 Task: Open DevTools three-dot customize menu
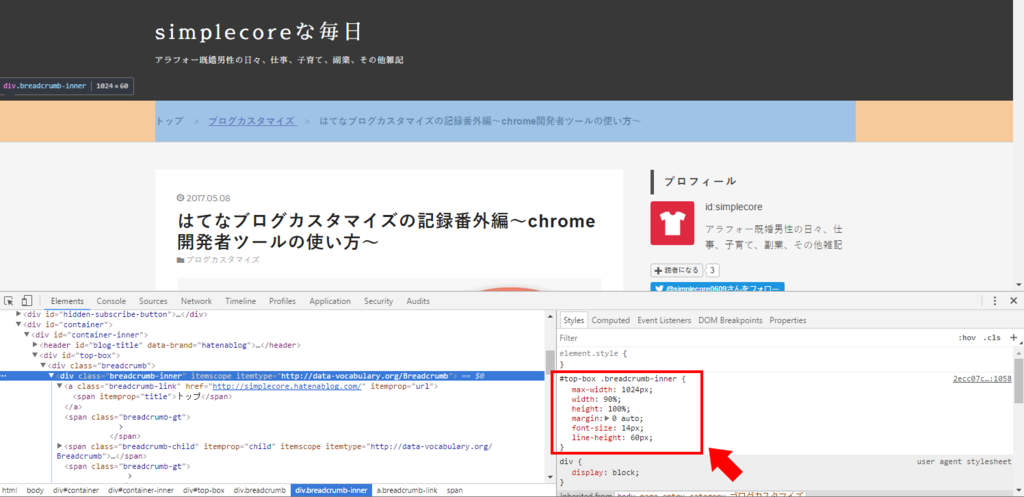pos(995,301)
